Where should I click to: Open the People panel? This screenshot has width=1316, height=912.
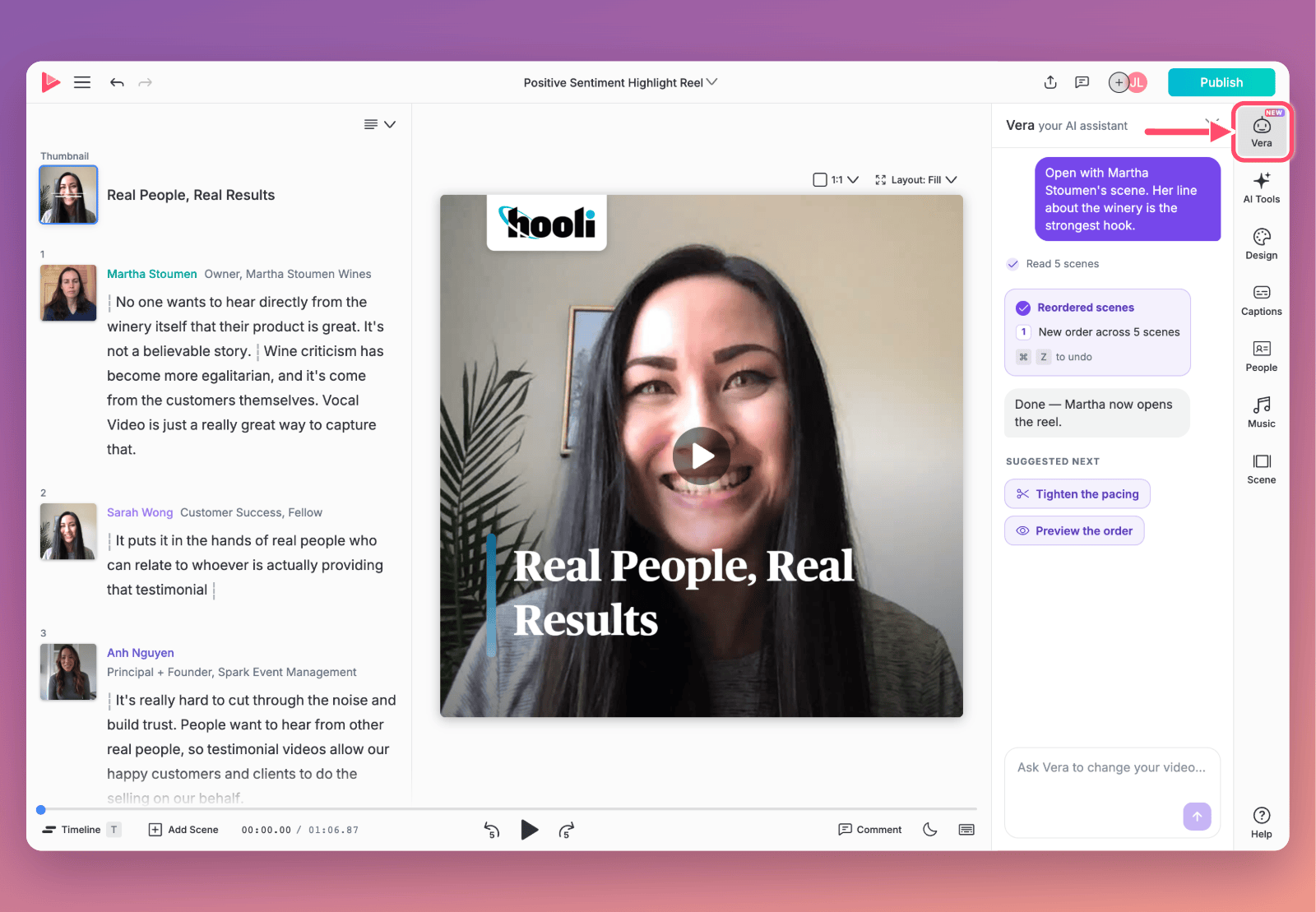pos(1262,356)
